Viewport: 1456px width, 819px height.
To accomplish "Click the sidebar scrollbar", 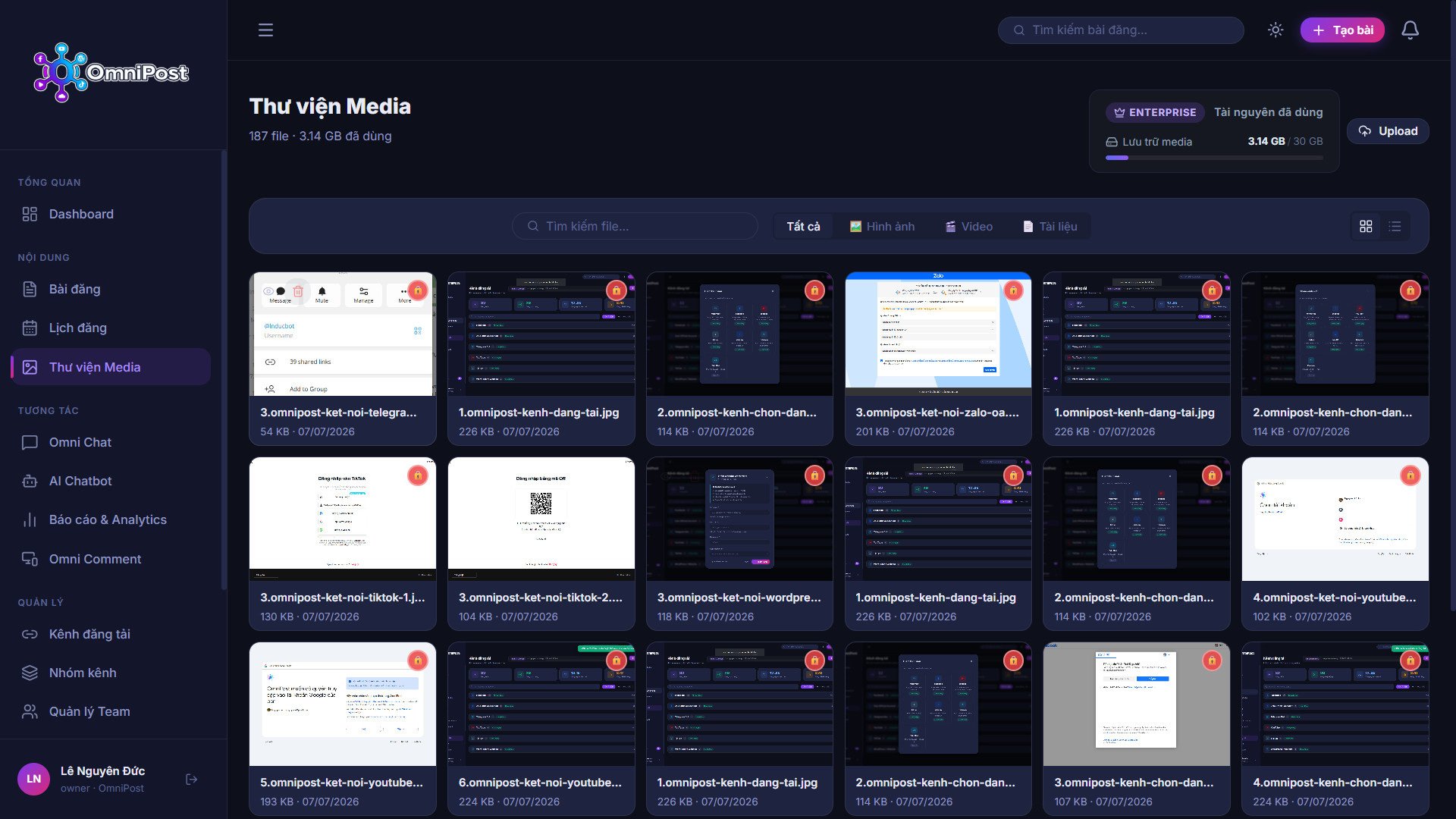I will [x=223, y=370].
